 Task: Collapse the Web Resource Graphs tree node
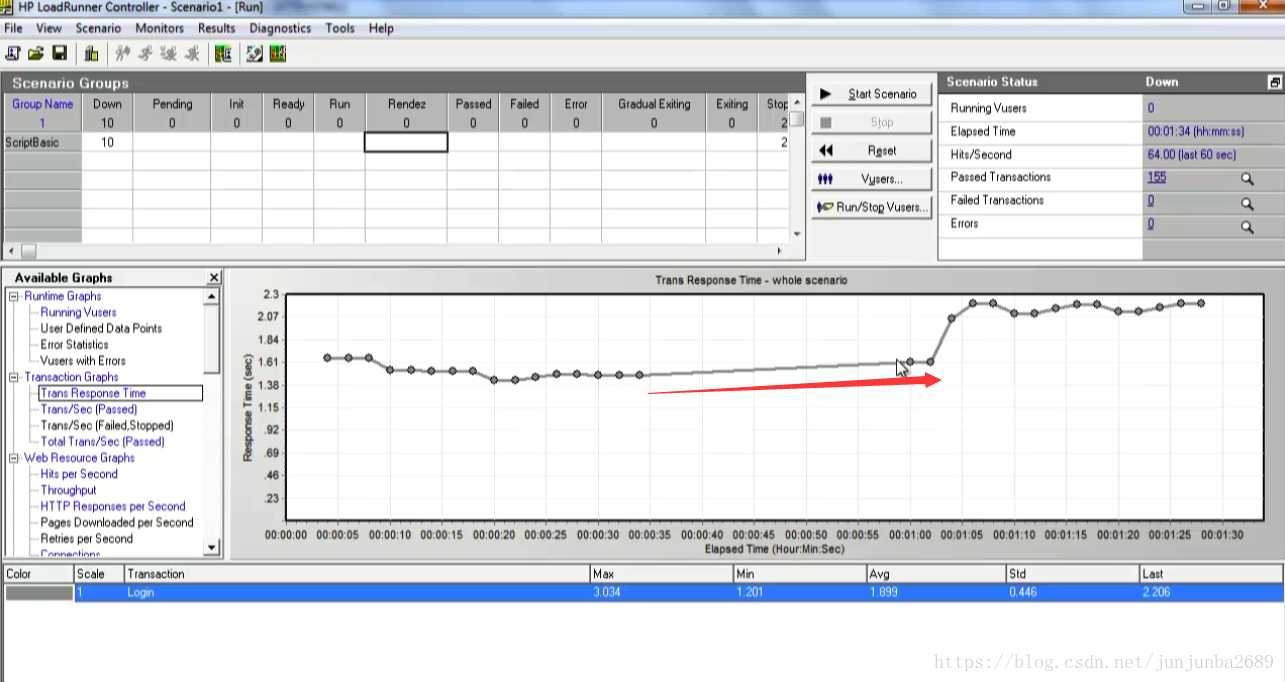click(14, 458)
